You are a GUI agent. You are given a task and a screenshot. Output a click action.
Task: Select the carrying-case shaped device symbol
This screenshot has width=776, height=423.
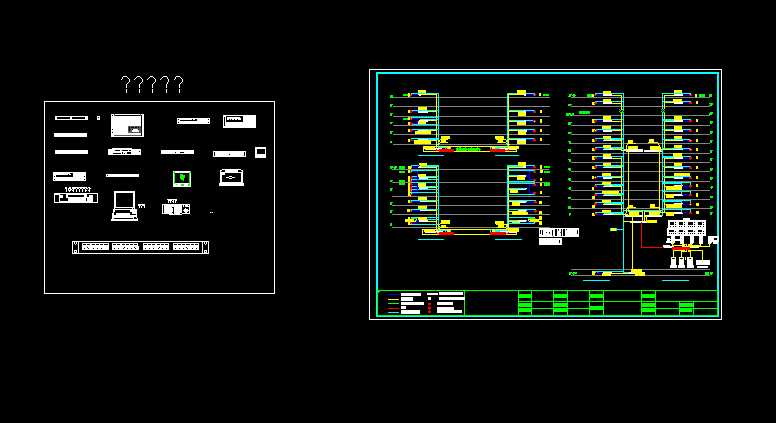[232, 177]
